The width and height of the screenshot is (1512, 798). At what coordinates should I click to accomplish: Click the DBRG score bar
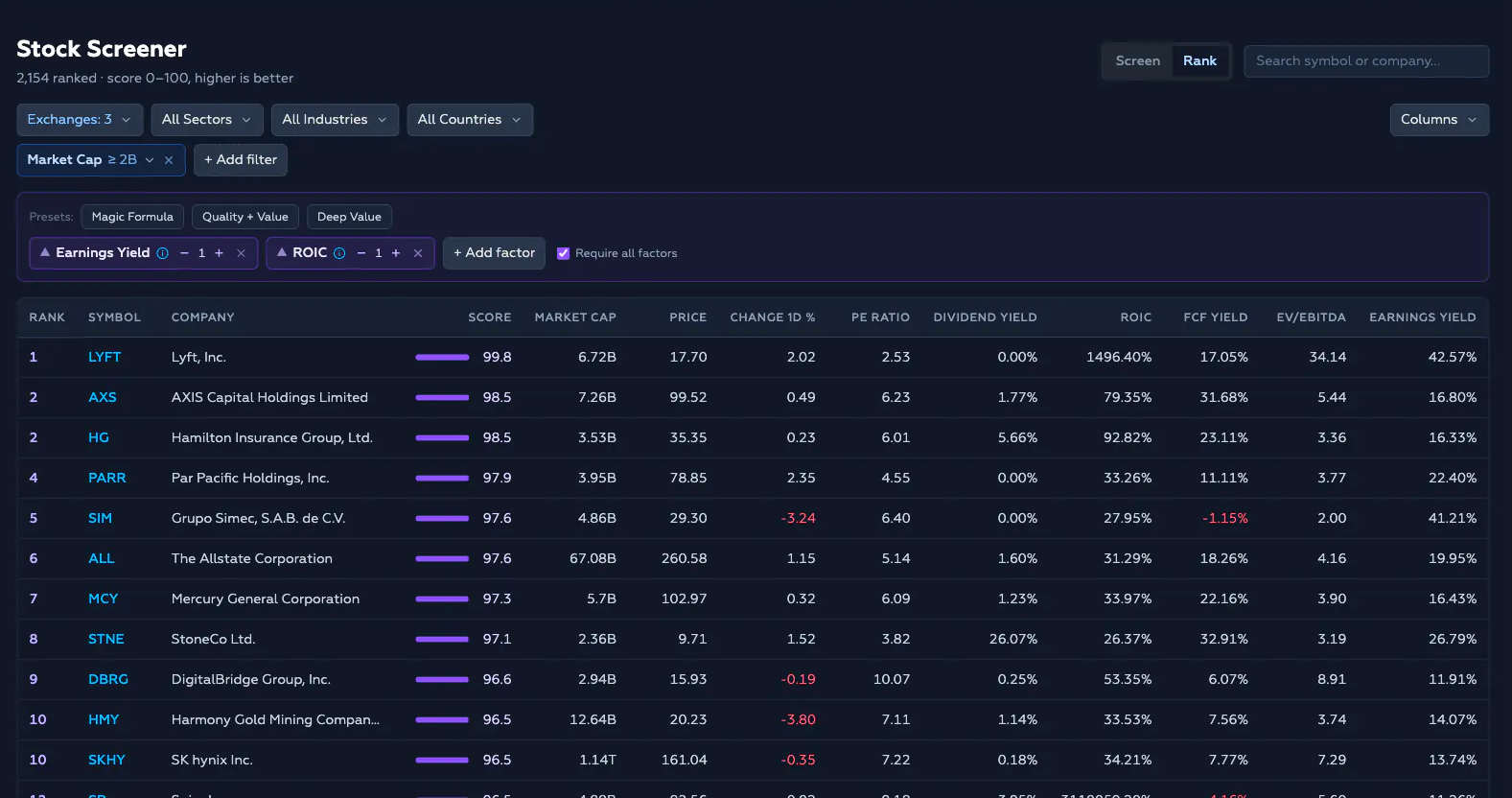pyautogui.click(x=442, y=680)
